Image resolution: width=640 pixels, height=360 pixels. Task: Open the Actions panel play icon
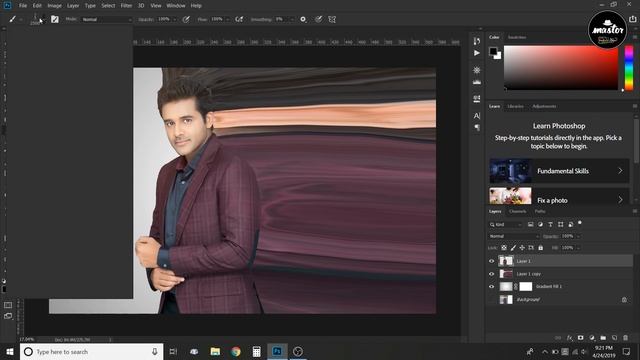pos(476,53)
